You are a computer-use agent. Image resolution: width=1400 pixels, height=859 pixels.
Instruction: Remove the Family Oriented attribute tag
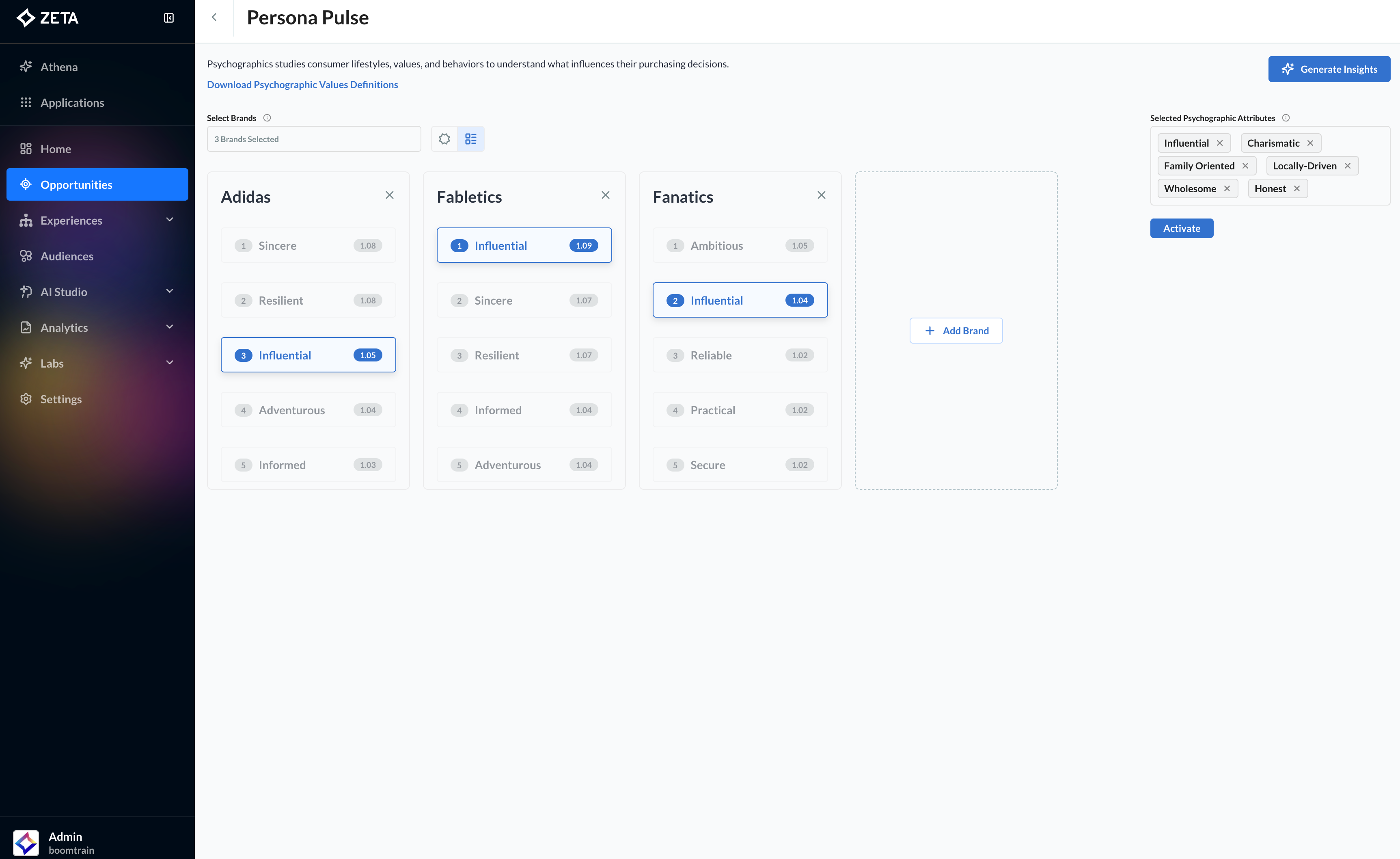tap(1245, 166)
